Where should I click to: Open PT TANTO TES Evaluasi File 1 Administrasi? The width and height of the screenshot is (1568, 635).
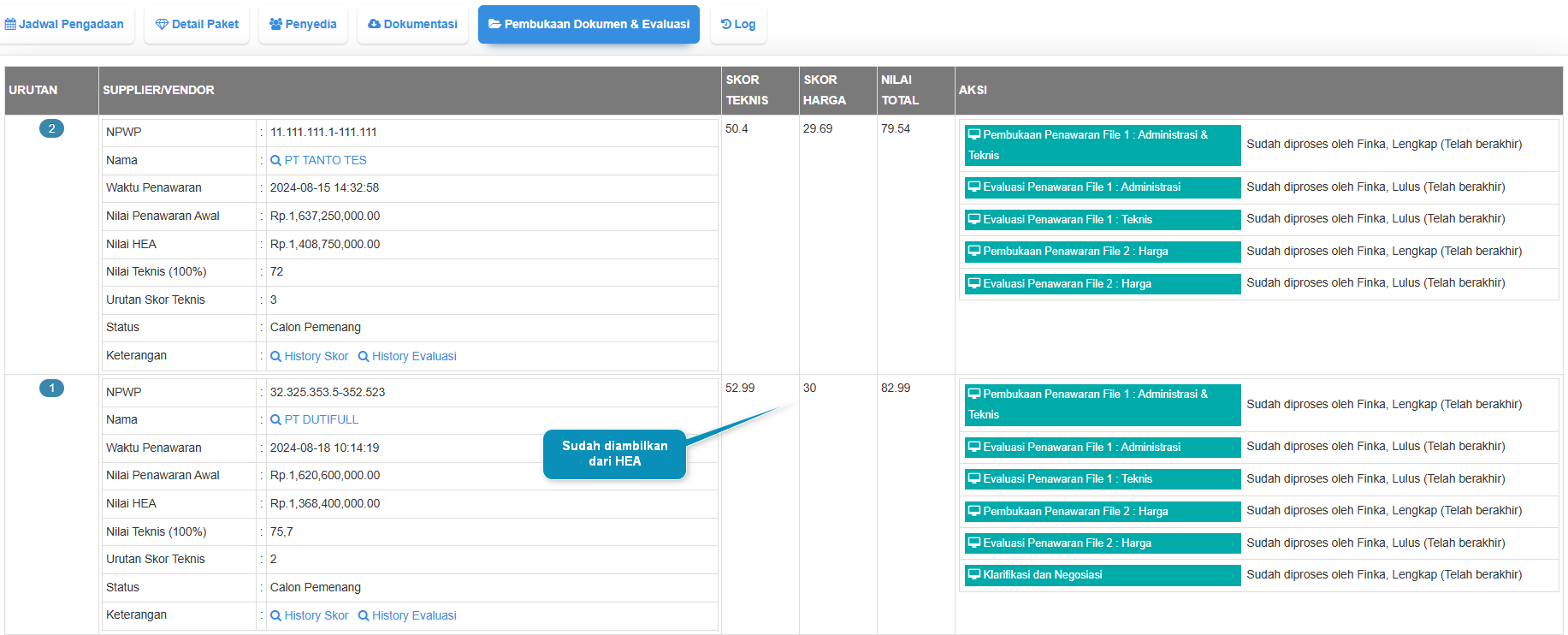1102,187
